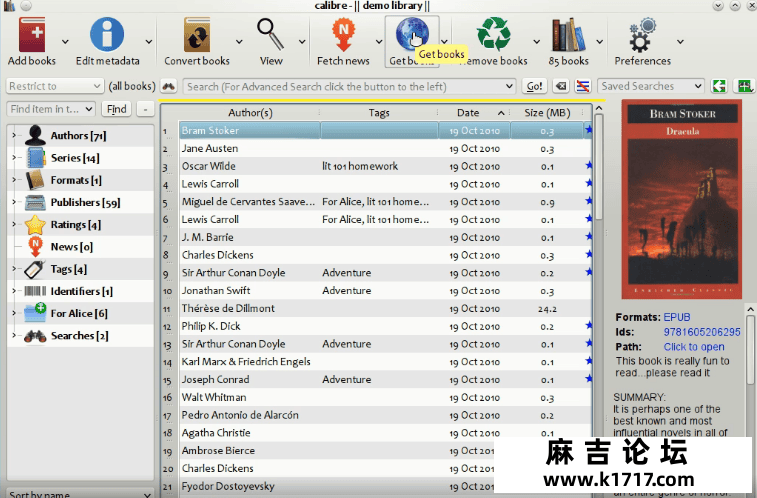This screenshot has height=498, width=757.
Task: Toggle search highlight icon beside clear button
Action: [583, 86]
